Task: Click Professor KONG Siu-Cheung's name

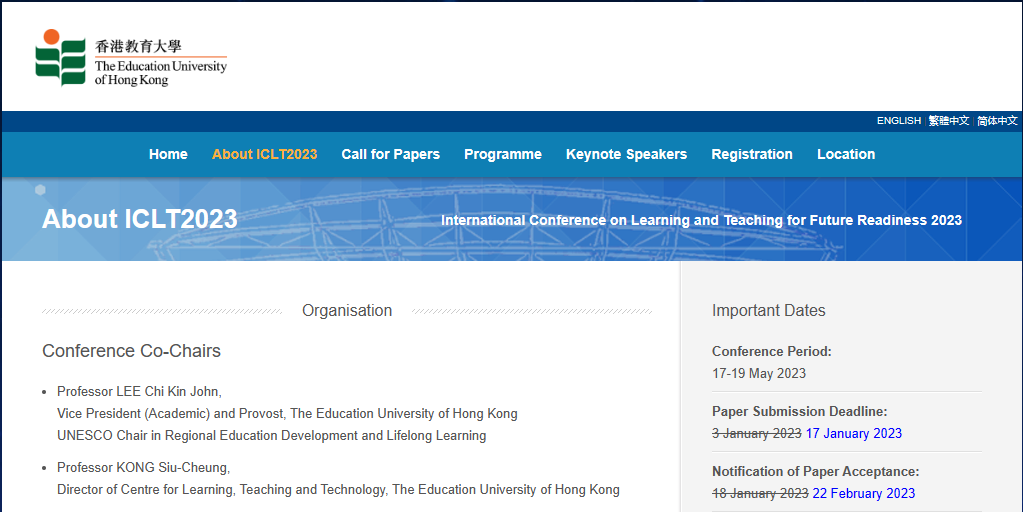Action: click(x=143, y=467)
